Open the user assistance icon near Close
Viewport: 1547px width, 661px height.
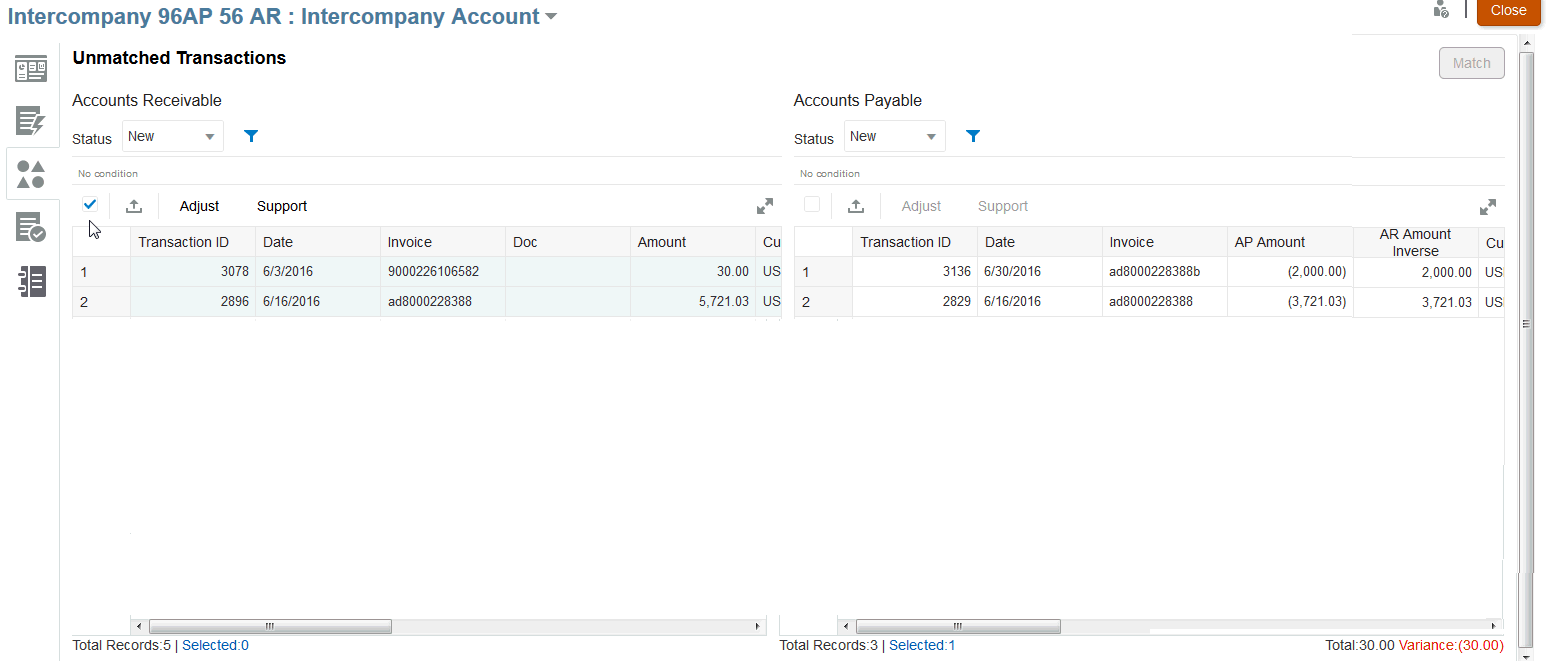[x=1441, y=9]
